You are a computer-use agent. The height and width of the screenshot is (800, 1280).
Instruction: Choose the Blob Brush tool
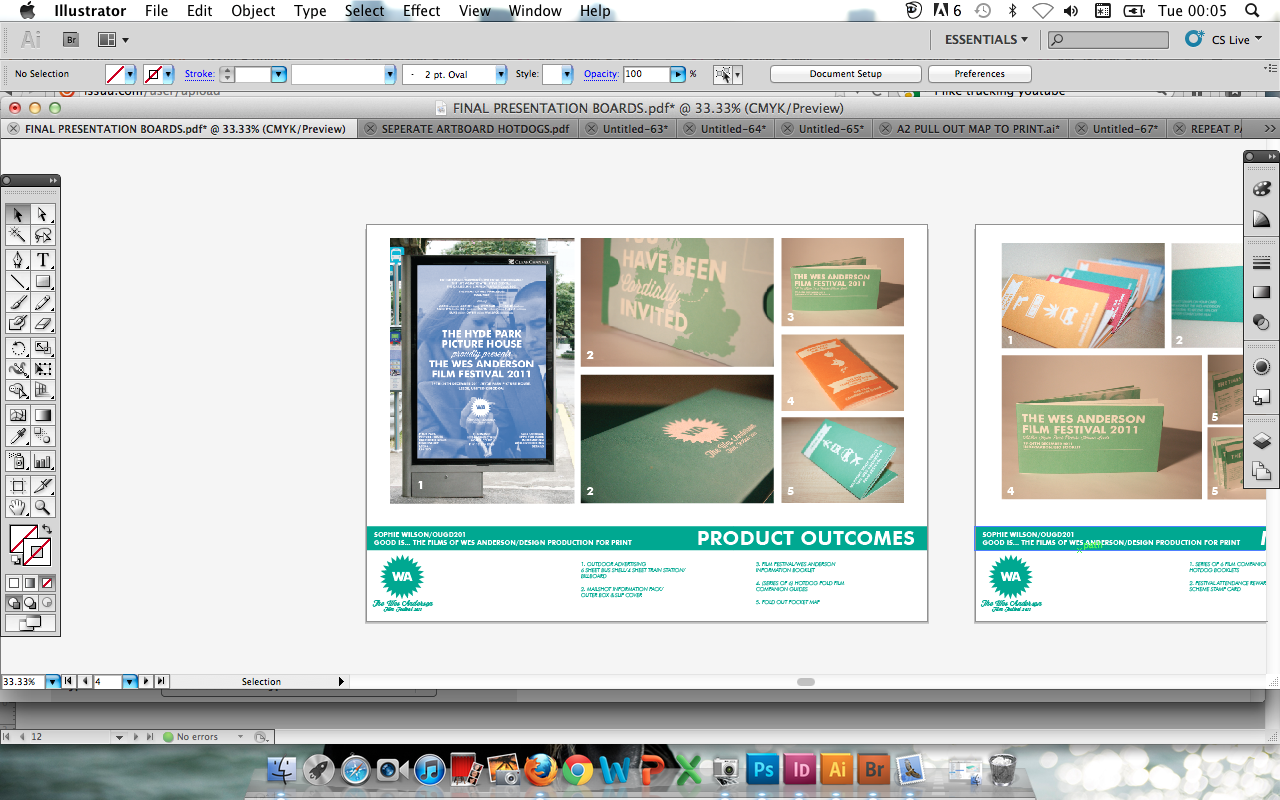(18, 323)
